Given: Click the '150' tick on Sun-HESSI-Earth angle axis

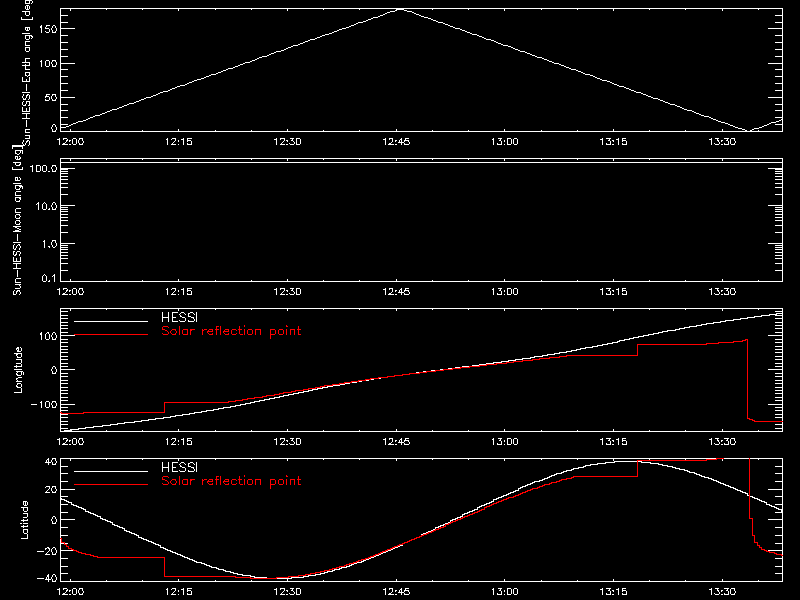Looking at the screenshot, I should pos(47,29).
